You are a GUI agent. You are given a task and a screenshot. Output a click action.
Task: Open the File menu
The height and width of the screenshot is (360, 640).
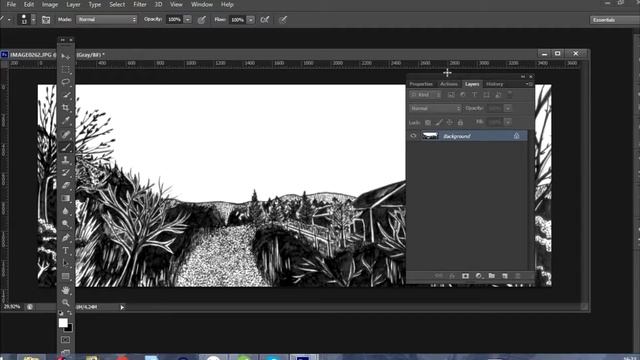11,4
